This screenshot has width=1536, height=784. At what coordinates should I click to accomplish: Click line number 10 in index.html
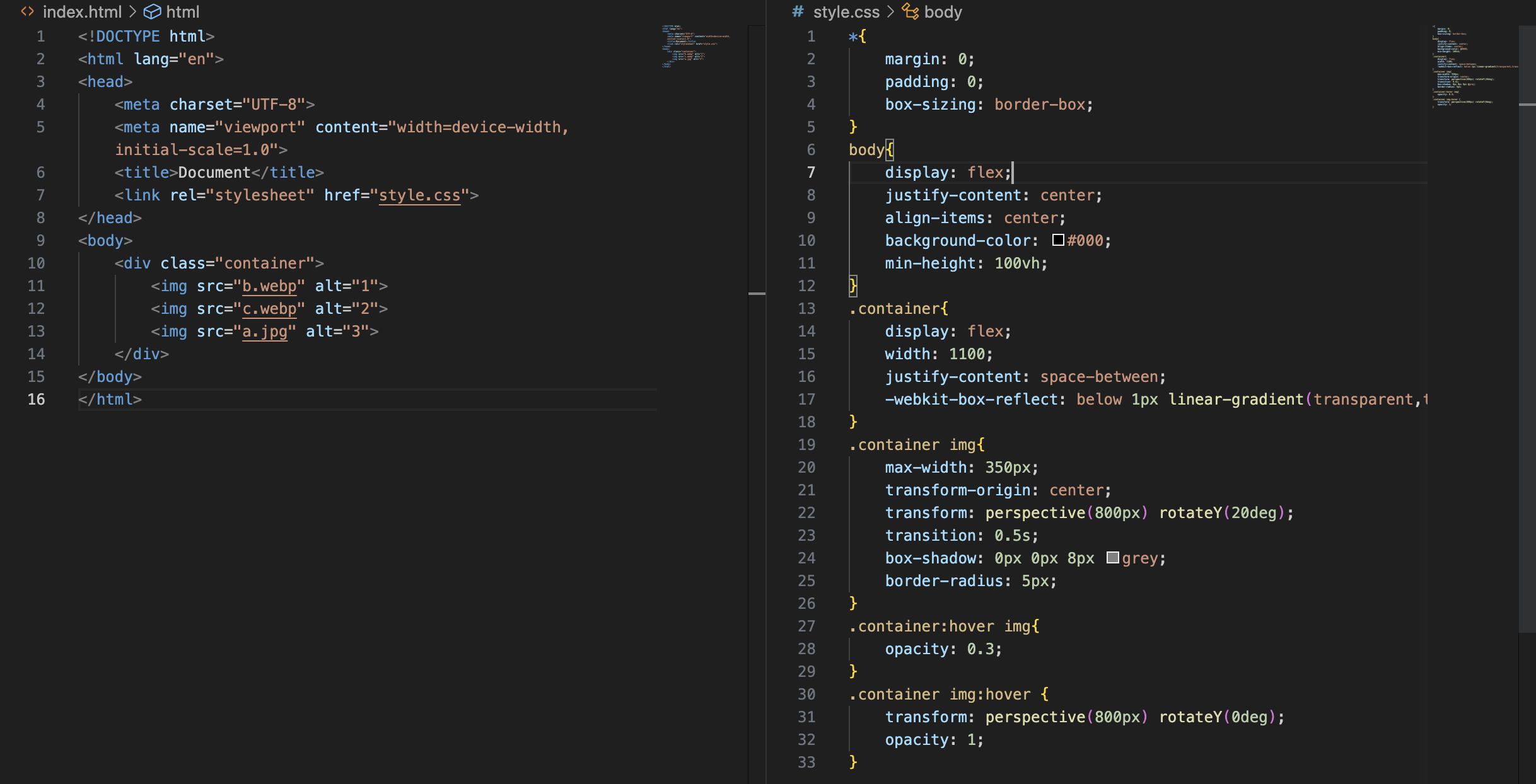coord(36,263)
